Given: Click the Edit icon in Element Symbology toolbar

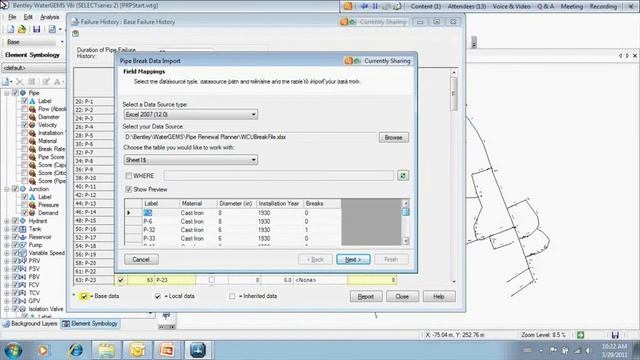Looking at the screenshot, I should (x=46, y=82).
